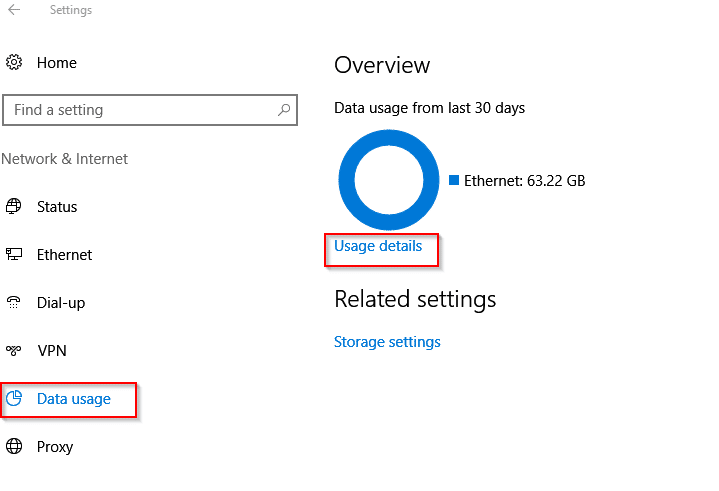Image resolution: width=719 pixels, height=491 pixels.
Task: Click the blue Ethernet legend square
Action: [x=454, y=180]
